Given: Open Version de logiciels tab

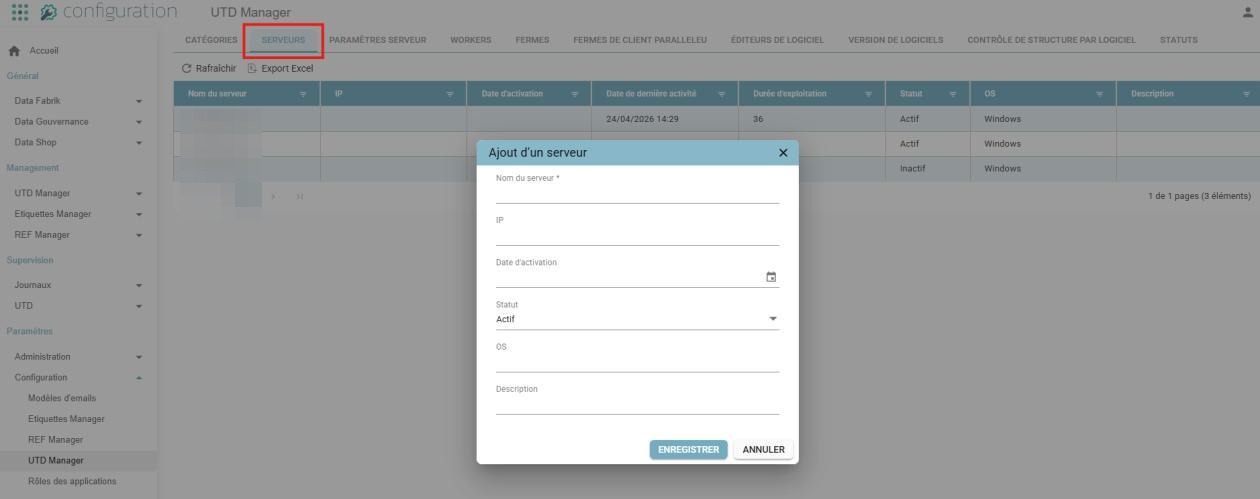Looking at the screenshot, I should [x=896, y=40].
